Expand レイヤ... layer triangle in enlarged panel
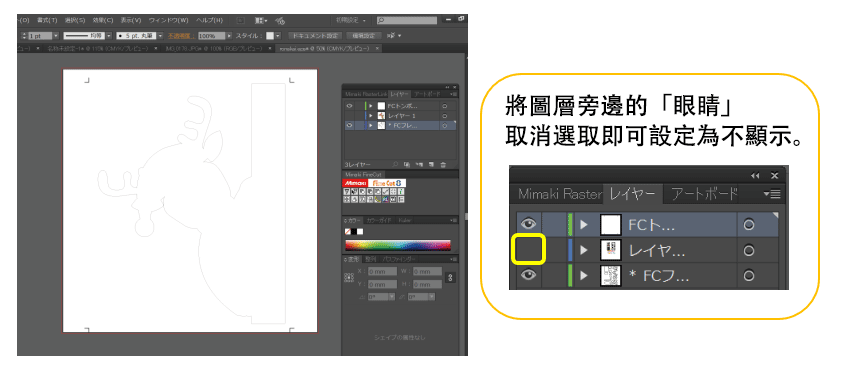The height and width of the screenshot is (369, 844). pos(584,250)
